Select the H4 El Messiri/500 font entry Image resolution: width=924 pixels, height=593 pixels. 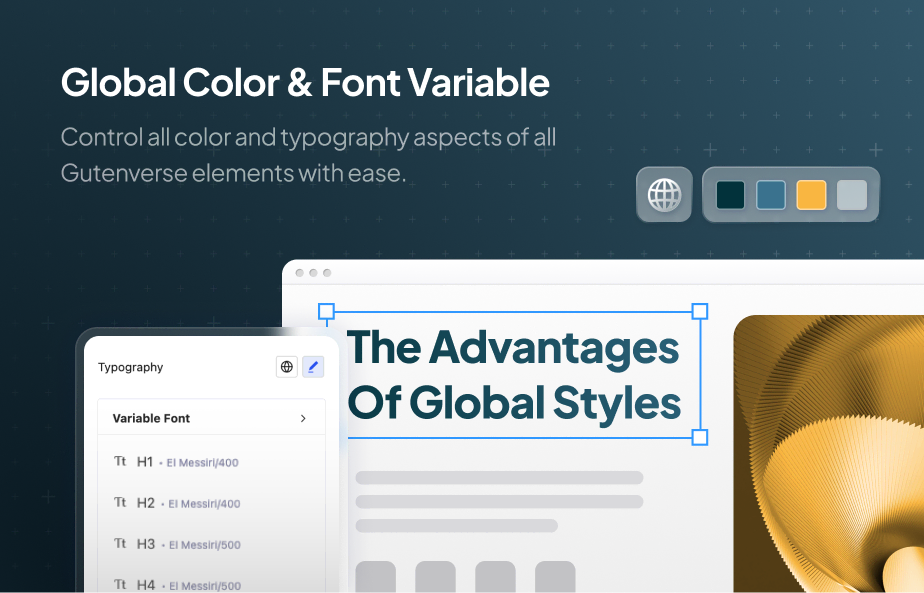pyautogui.click(x=188, y=584)
